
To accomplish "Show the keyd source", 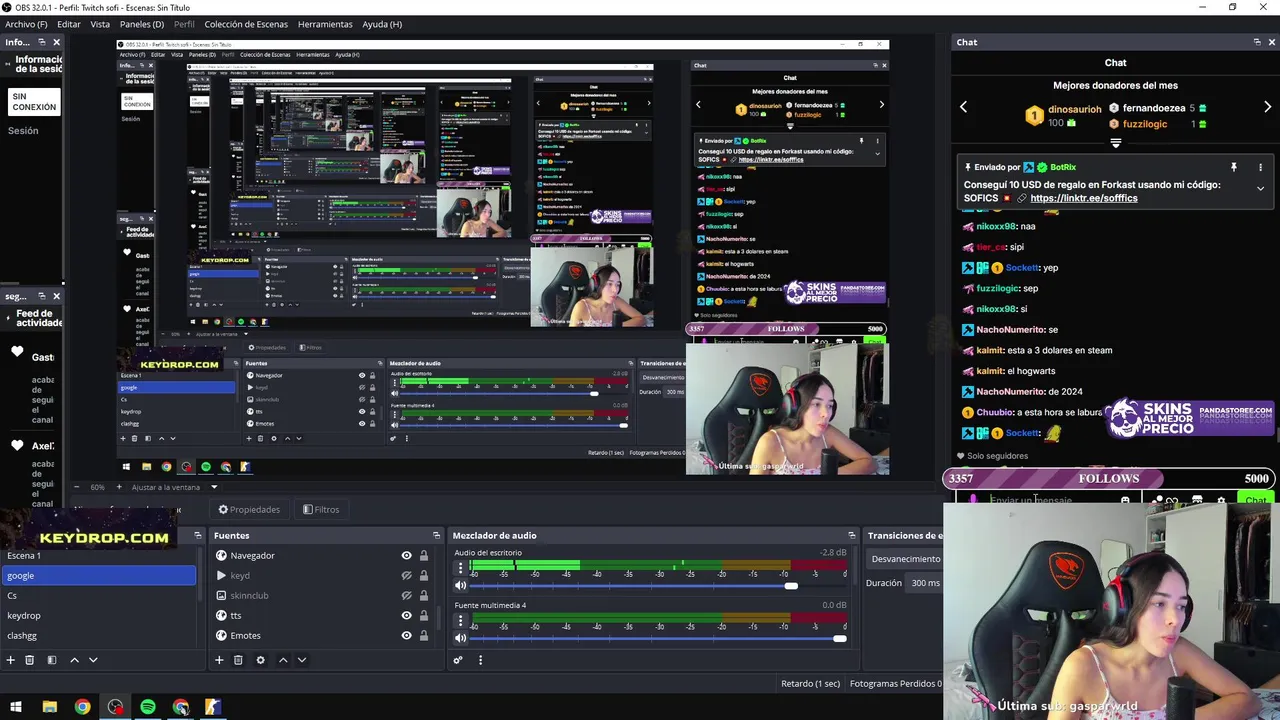I will point(406,575).
